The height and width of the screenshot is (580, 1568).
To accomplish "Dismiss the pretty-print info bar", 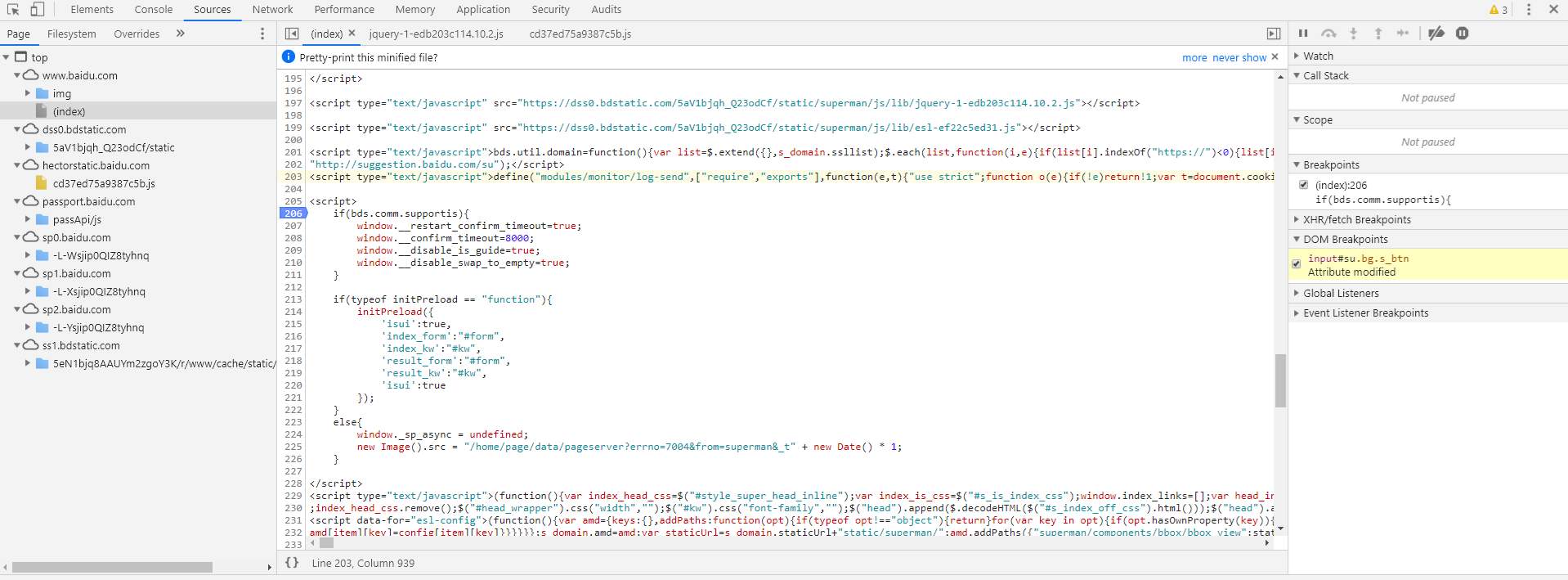I will (1275, 57).
